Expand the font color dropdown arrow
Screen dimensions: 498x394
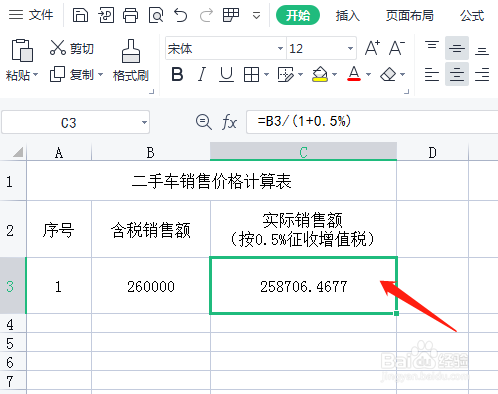click(x=369, y=74)
